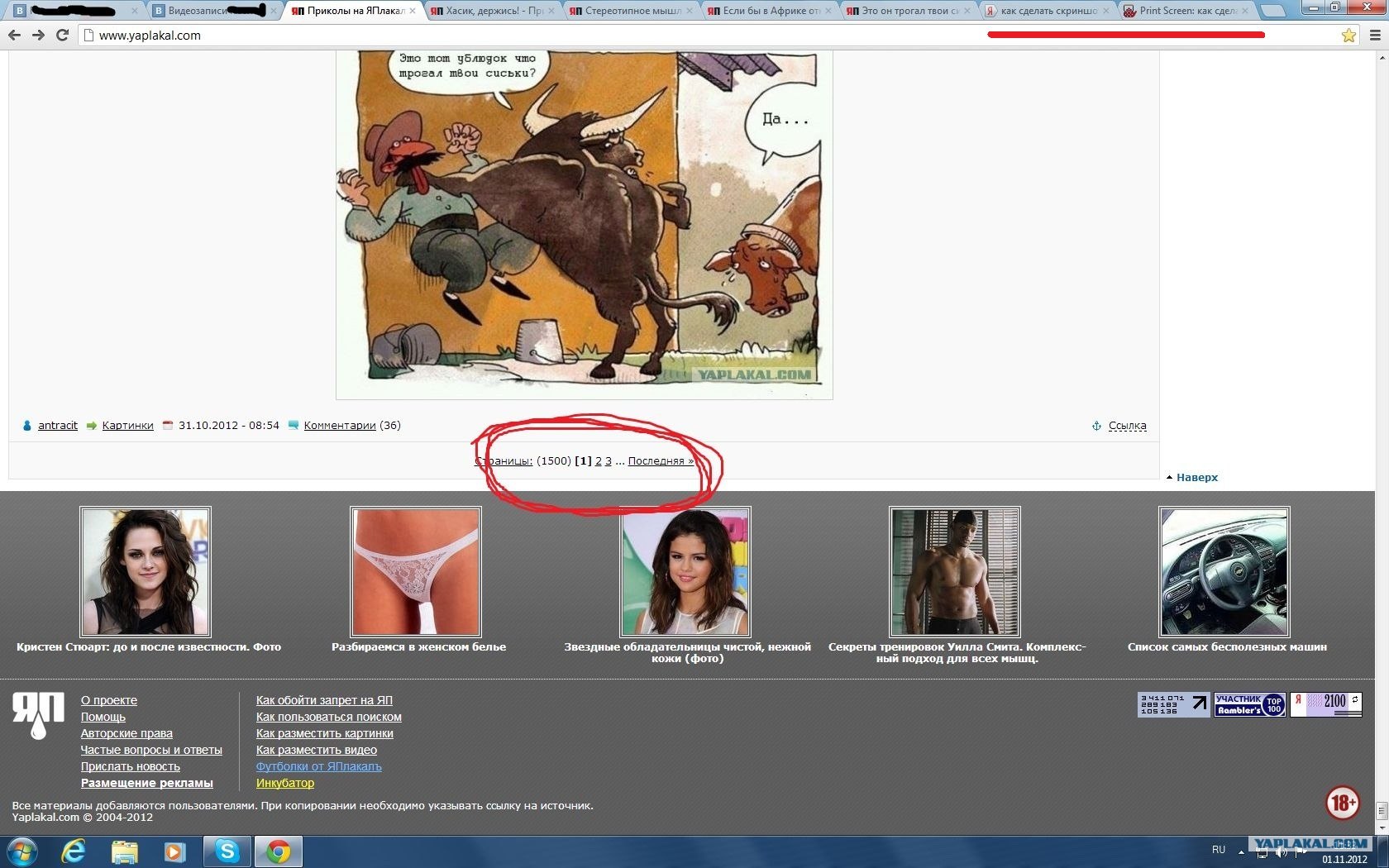This screenshot has height=868, width=1389.
Task: Open the antracit author profile
Action: 58,426
